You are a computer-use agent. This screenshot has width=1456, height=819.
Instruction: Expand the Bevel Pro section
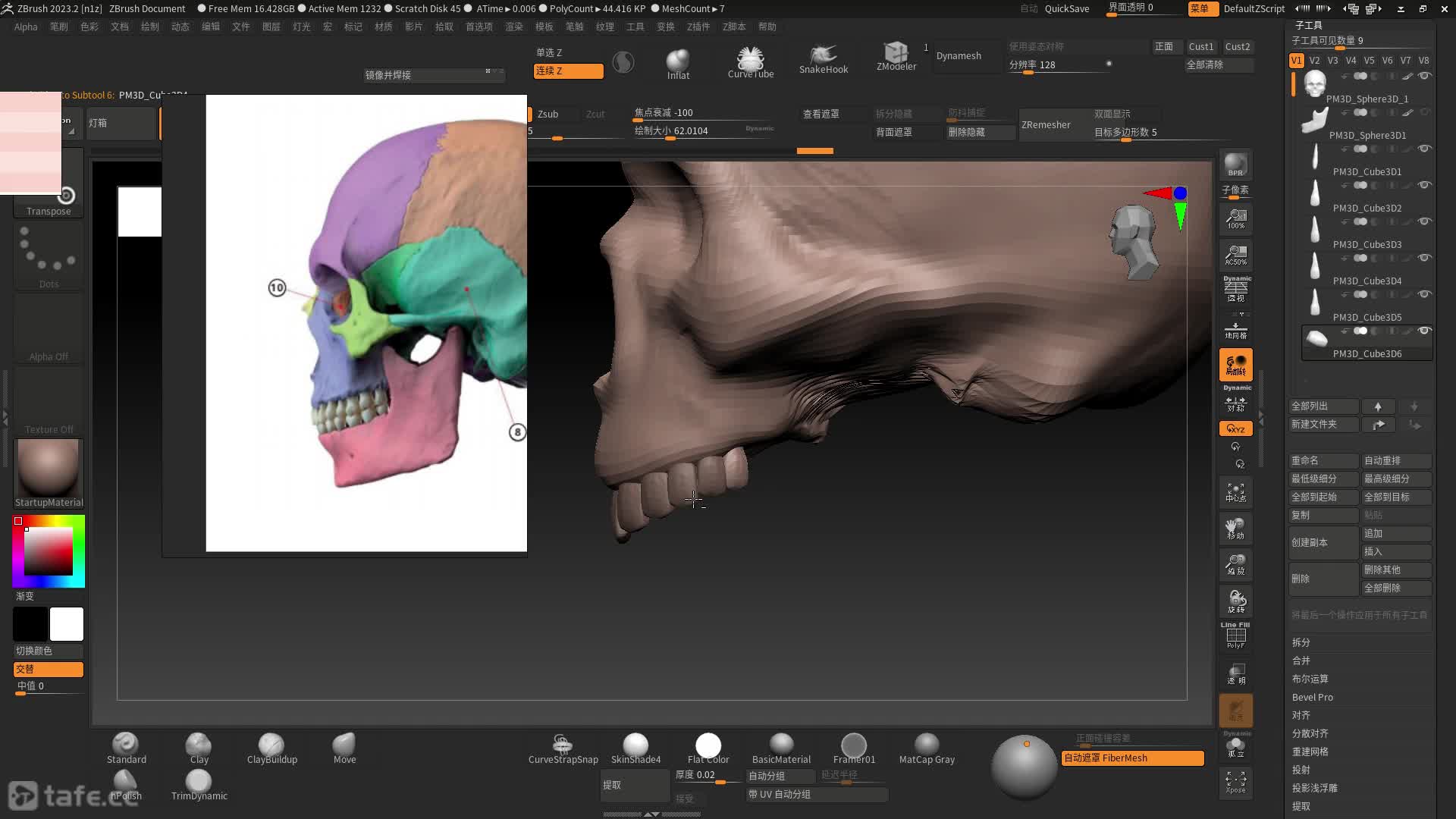(1313, 697)
